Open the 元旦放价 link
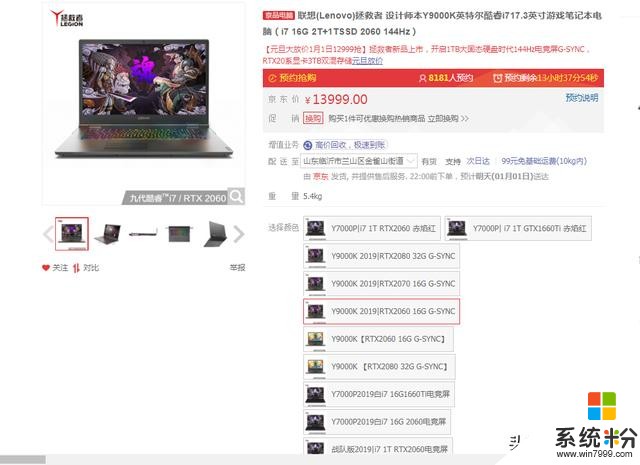Image resolution: width=640 pixels, height=465 pixels. (367, 61)
